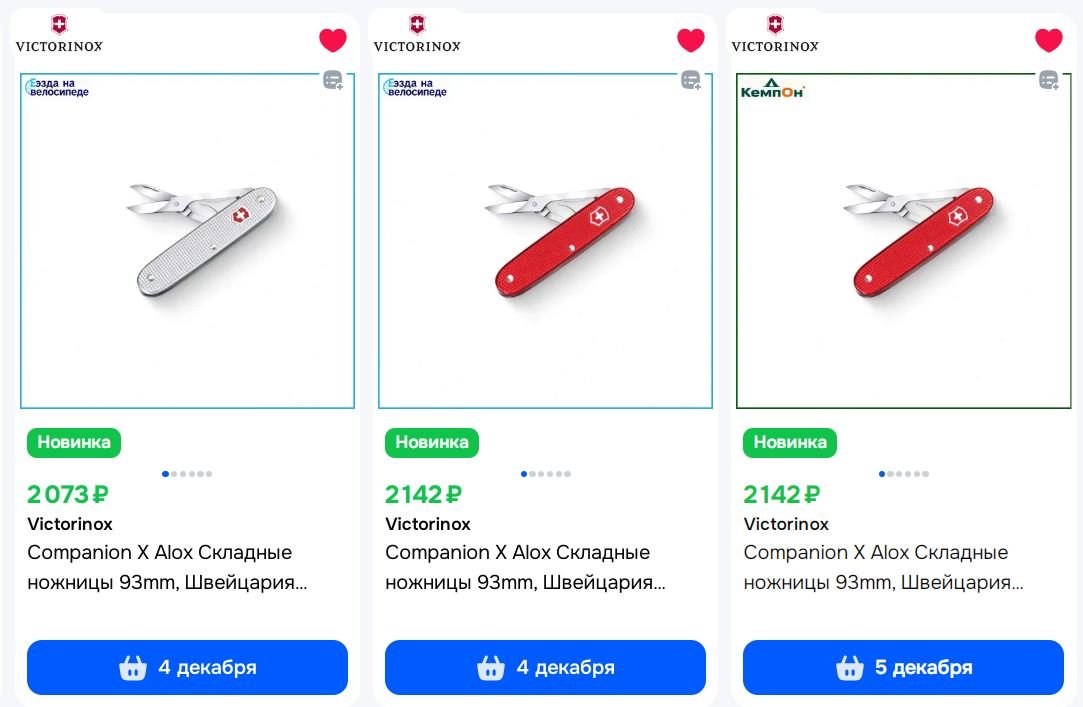Click compare icon on Кемпон knife card
The image size is (1083, 707).
[1049, 80]
